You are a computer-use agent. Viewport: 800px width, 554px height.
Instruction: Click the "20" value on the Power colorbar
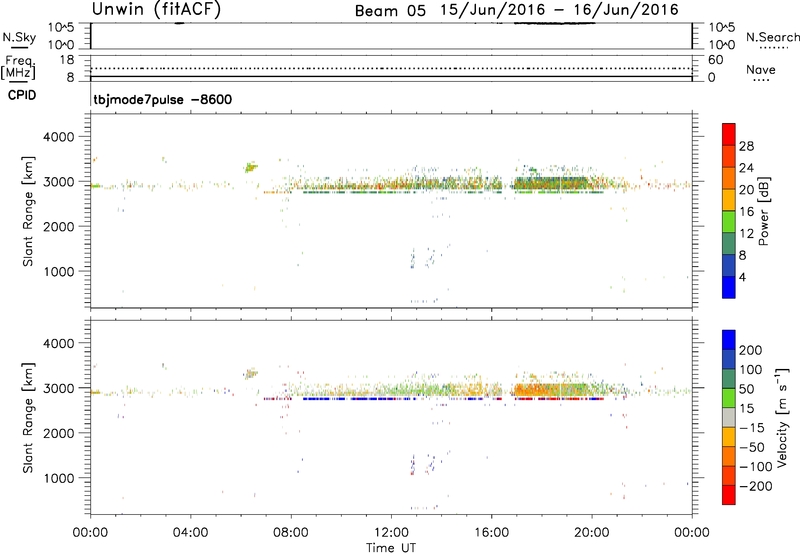(746, 190)
